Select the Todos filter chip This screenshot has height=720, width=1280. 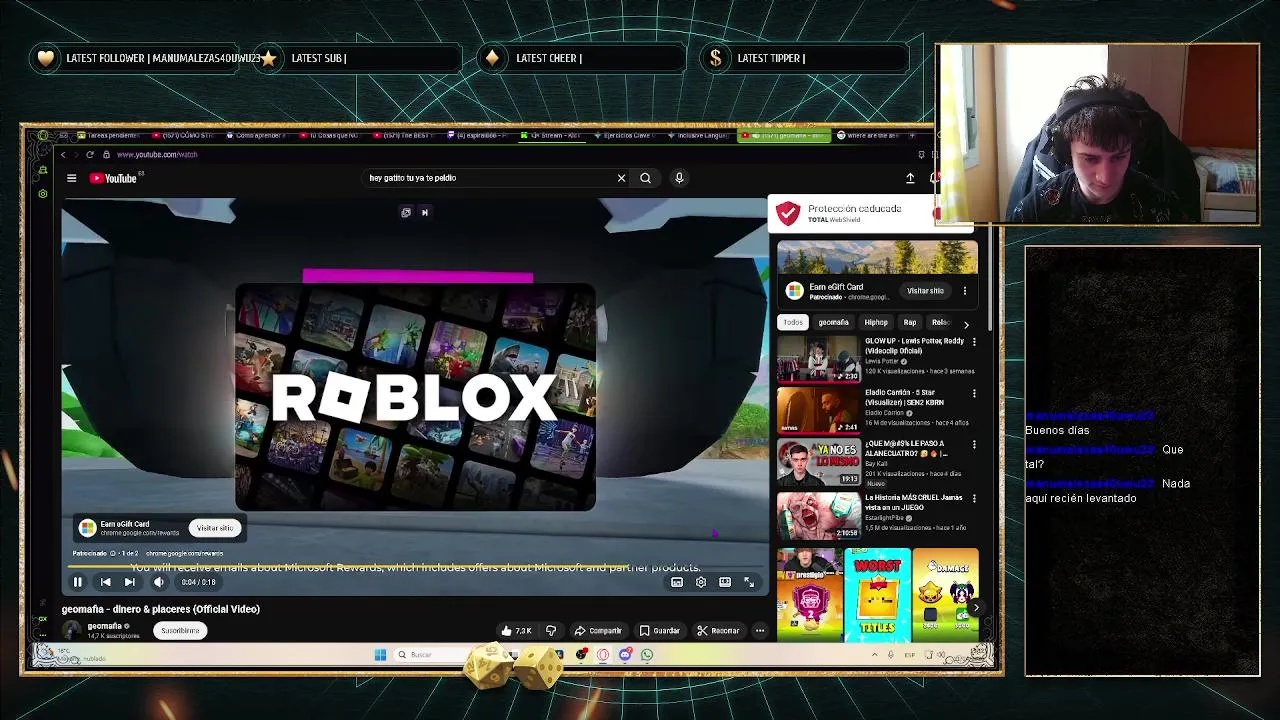click(x=793, y=322)
